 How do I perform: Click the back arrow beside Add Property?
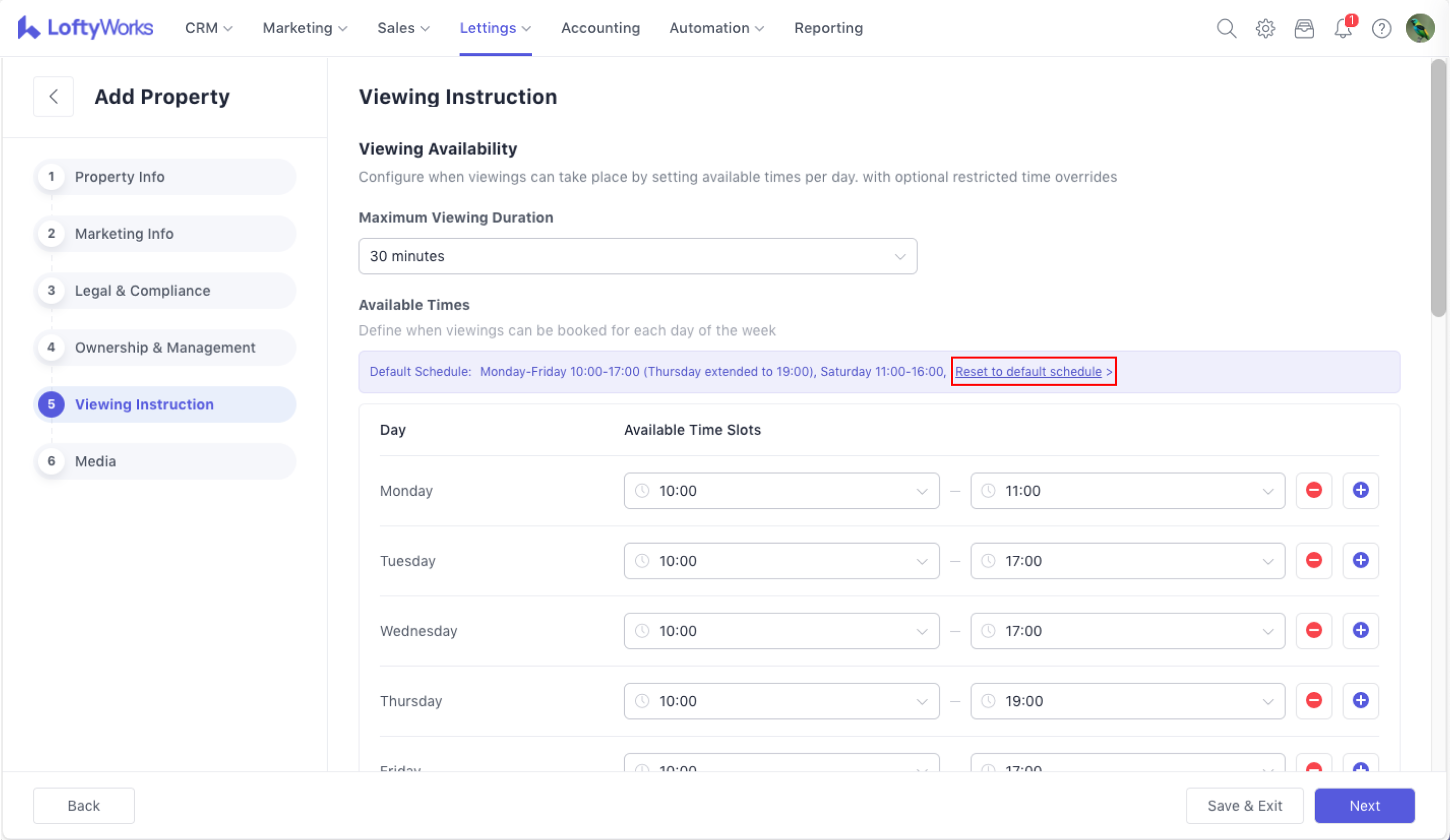(53, 97)
